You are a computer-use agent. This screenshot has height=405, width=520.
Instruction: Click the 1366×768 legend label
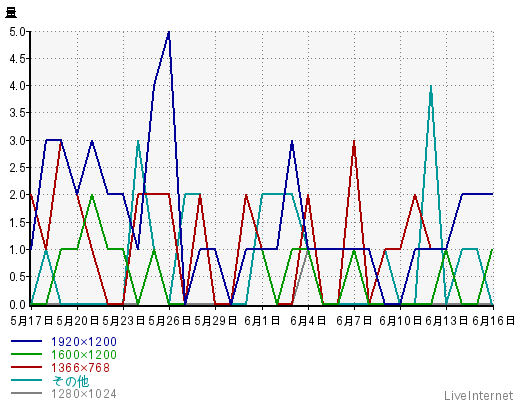(x=80, y=368)
